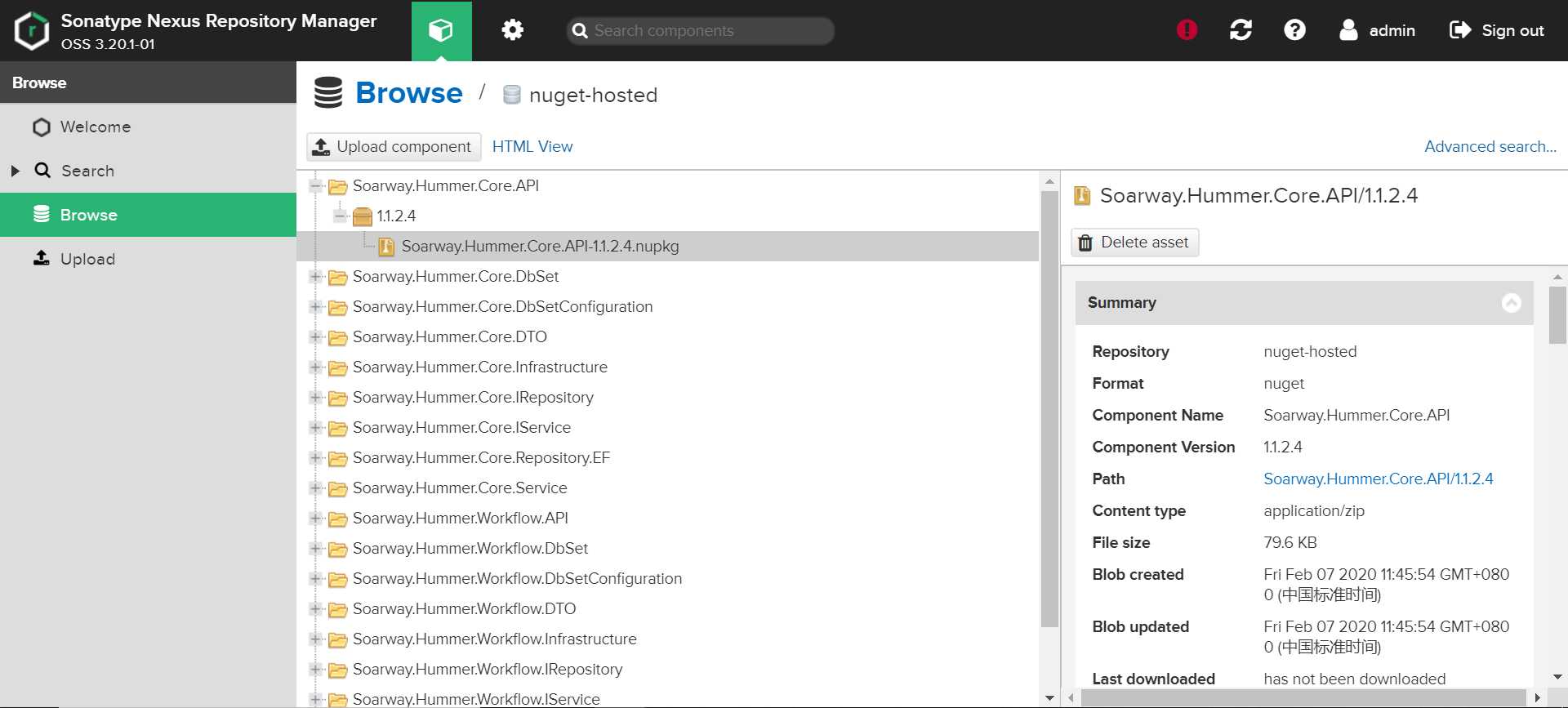Expand Soarway.Hummer.Core.IService folder
Viewport: 1568px width, 708px height.
coord(316,428)
